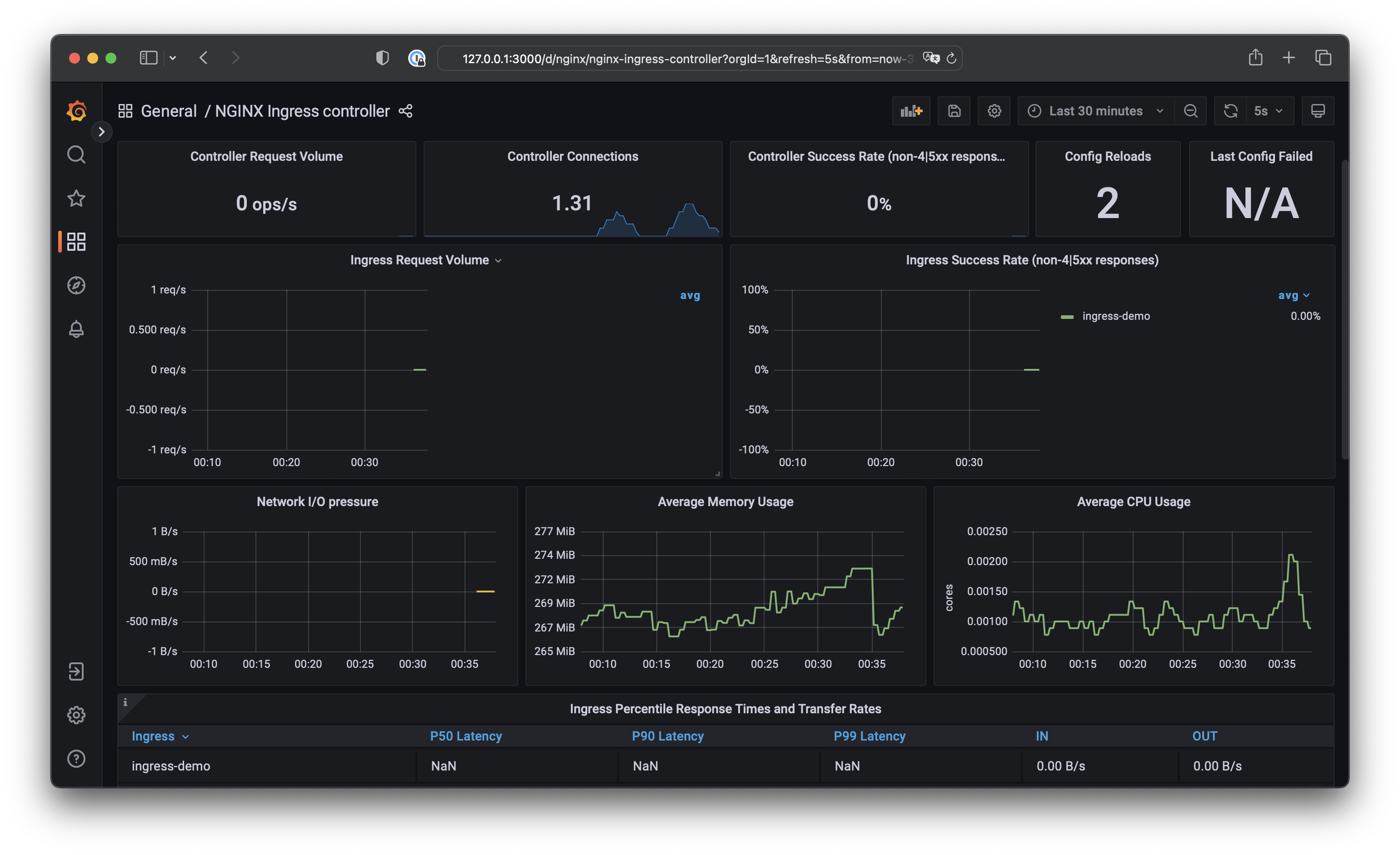Image resolution: width=1400 pixels, height=855 pixels.
Task: Open the Network I/O pressure panel title
Action: [317, 502]
